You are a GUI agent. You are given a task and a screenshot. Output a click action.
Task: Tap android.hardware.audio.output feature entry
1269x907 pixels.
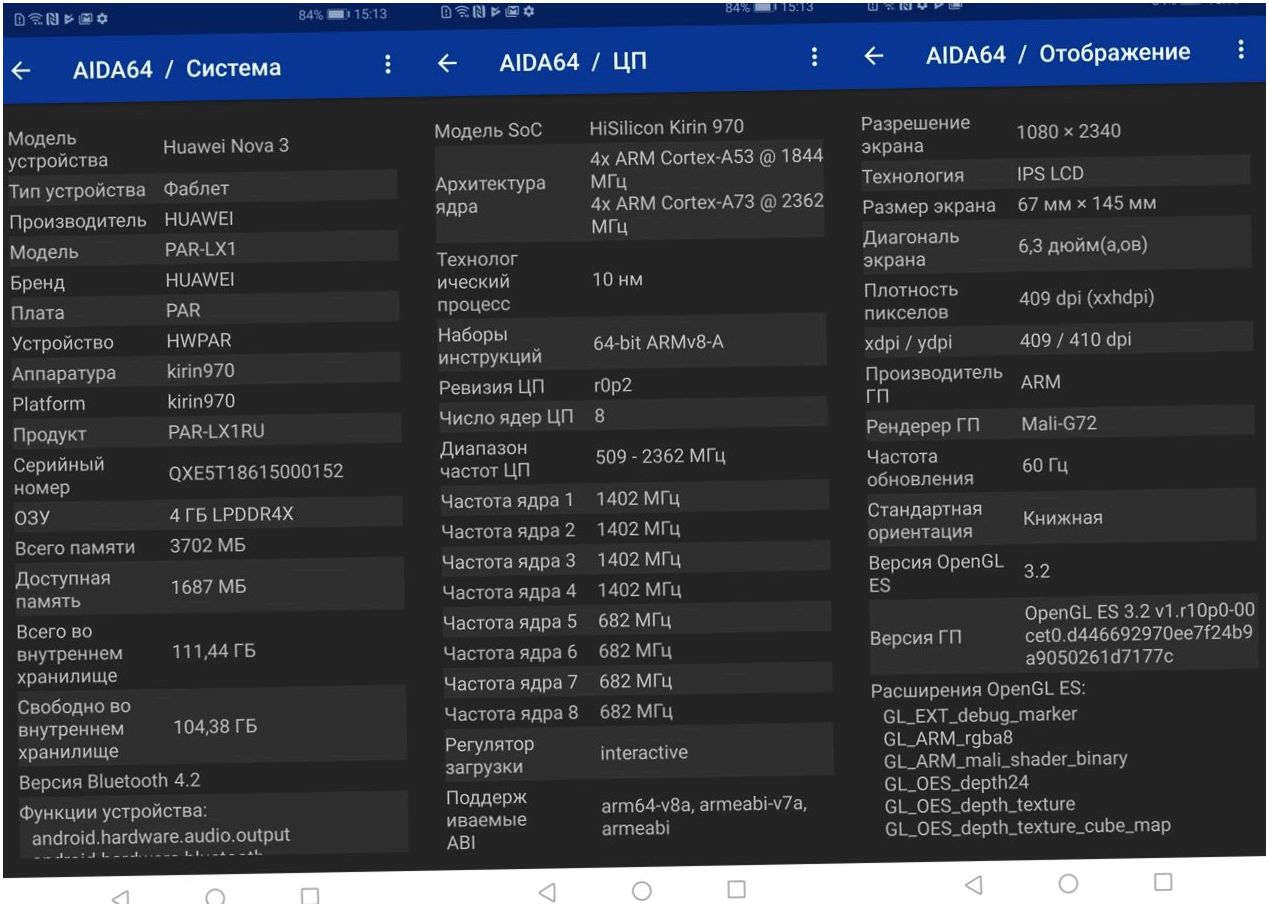click(x=161, y=834)
